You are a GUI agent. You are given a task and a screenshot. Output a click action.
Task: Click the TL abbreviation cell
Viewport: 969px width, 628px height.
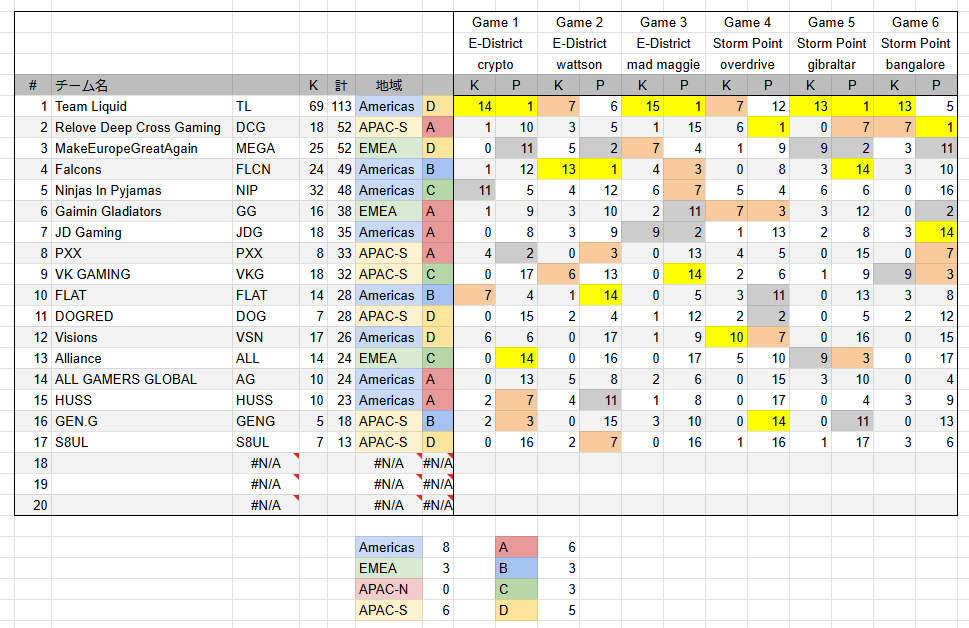266,106
